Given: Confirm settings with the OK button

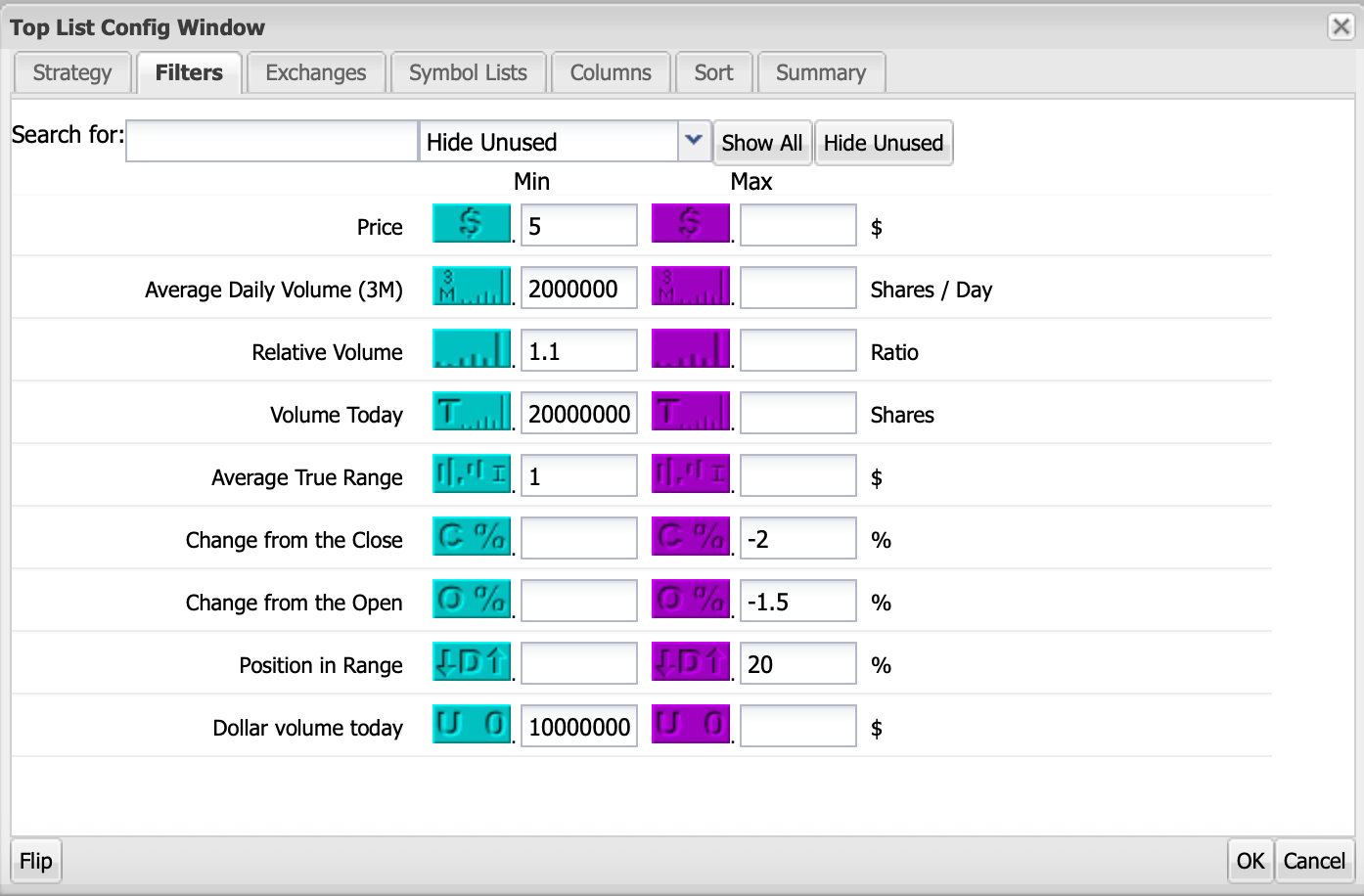Looking at the screenshot, I should click(x=1250, y=861).
